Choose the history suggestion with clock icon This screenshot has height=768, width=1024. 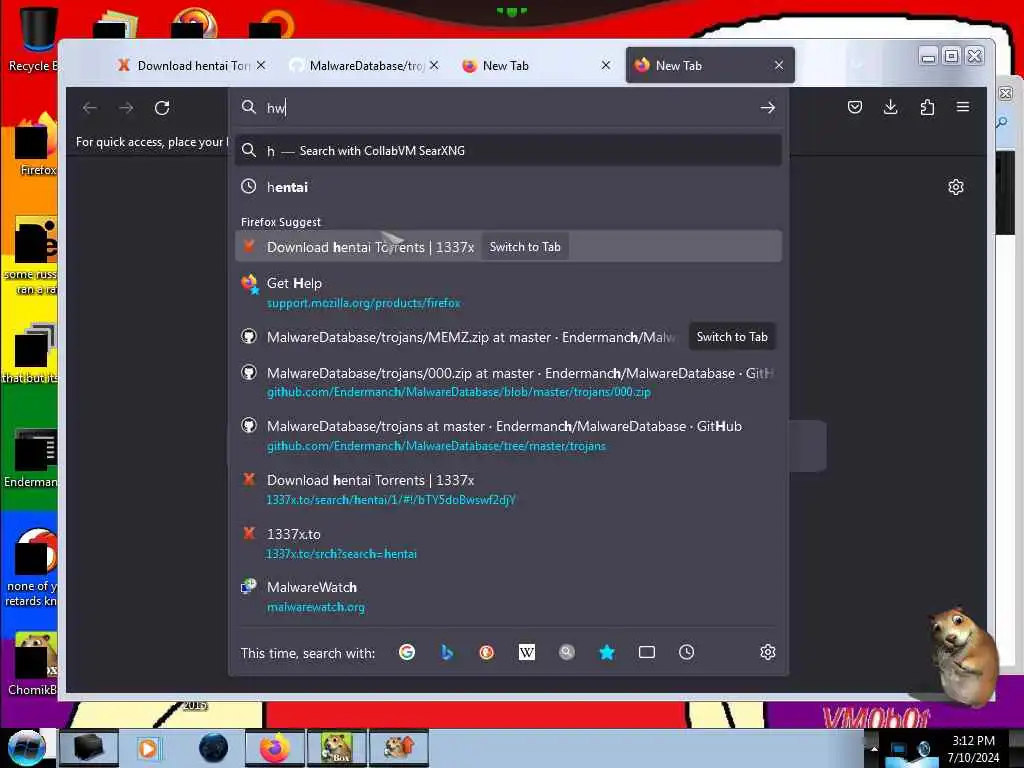coord(508,187)
